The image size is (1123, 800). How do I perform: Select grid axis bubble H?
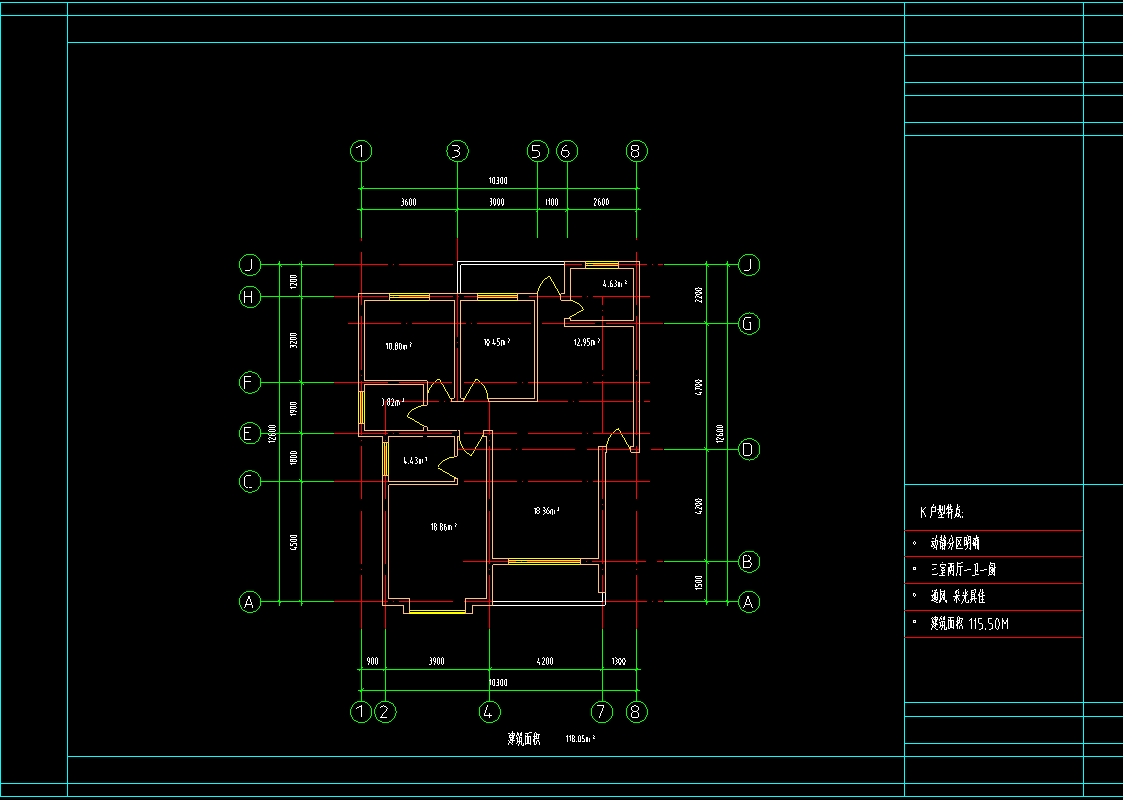249,297
